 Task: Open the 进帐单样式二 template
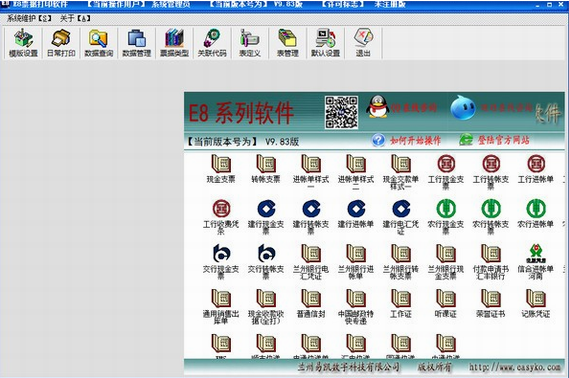[356, 171]
